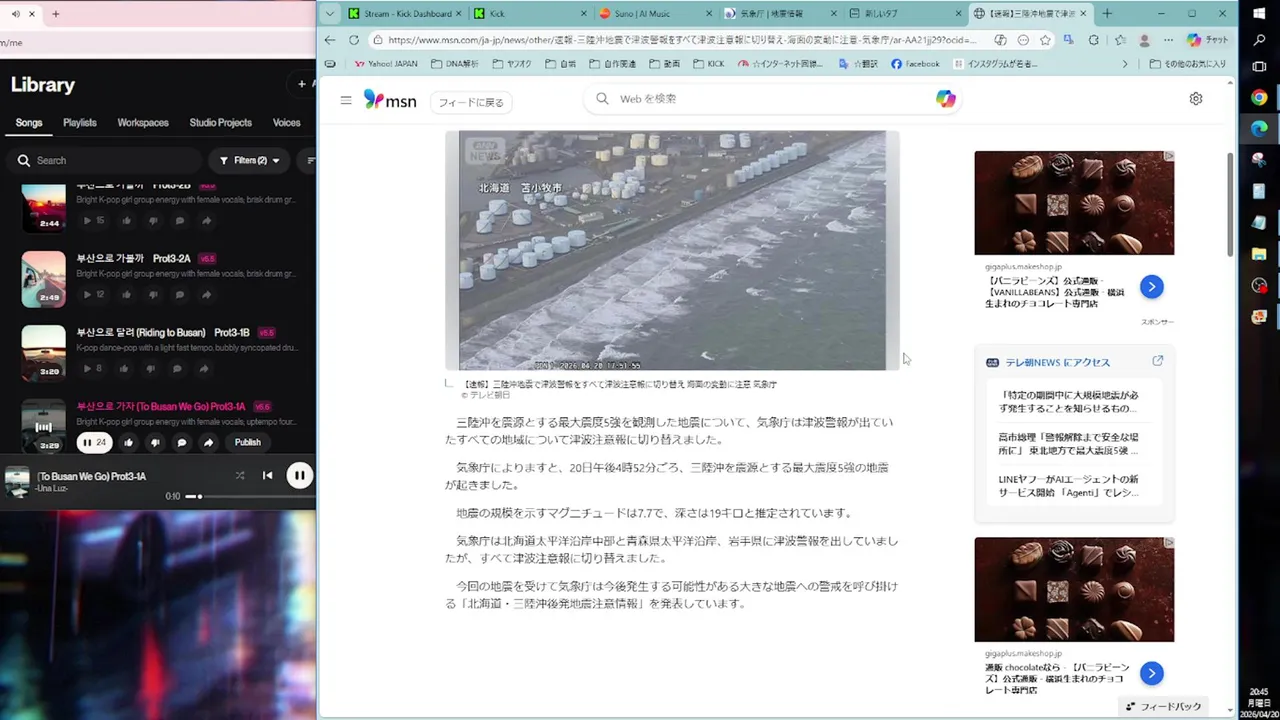The width and height of the screenshot is (1280, 720).
Task: Click the muted speaker icon on the Suno browser tab
Action: coord(15,14)
